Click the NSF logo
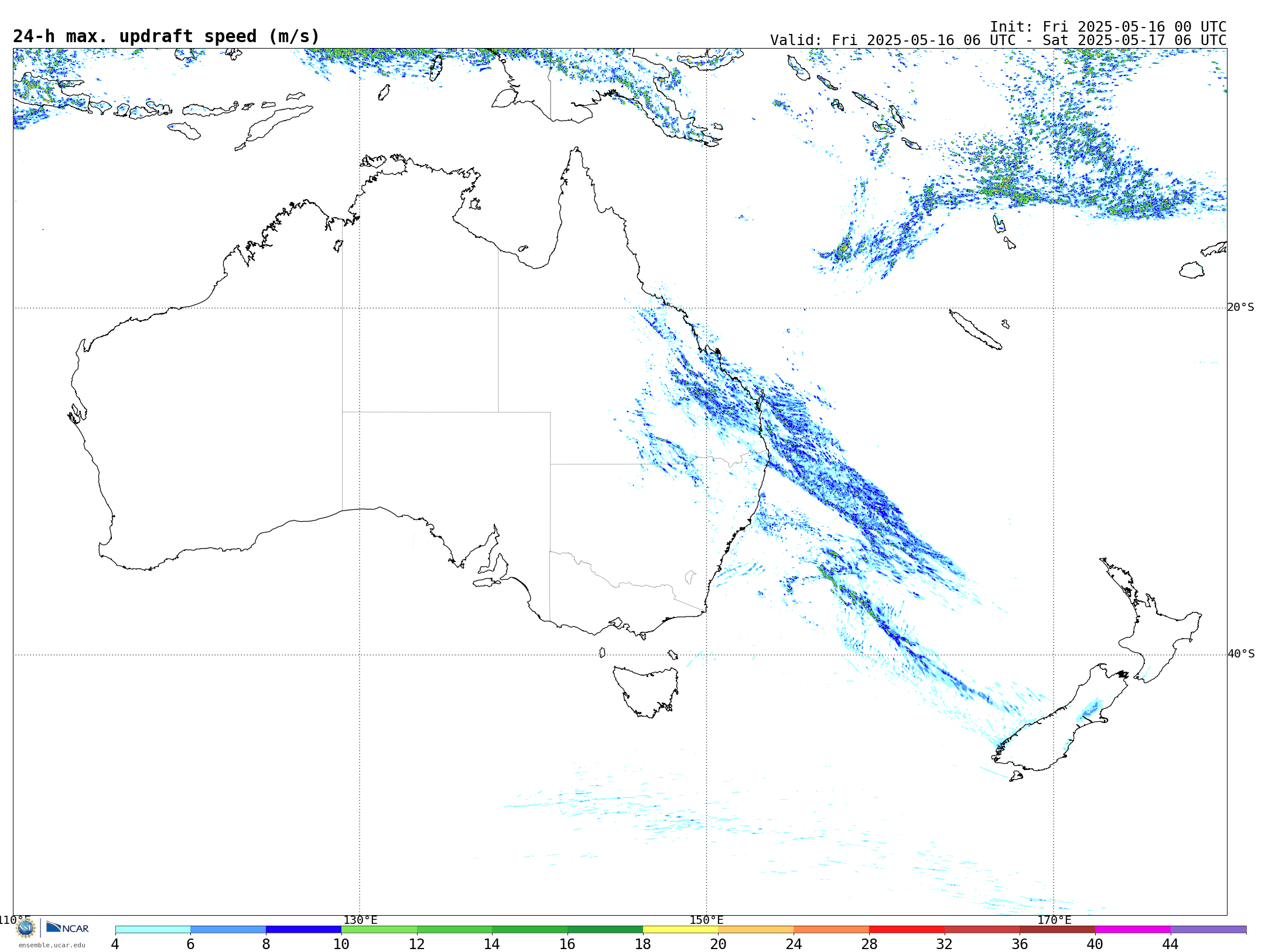The width and height of the screenshot is (1265, 952). 26,928
